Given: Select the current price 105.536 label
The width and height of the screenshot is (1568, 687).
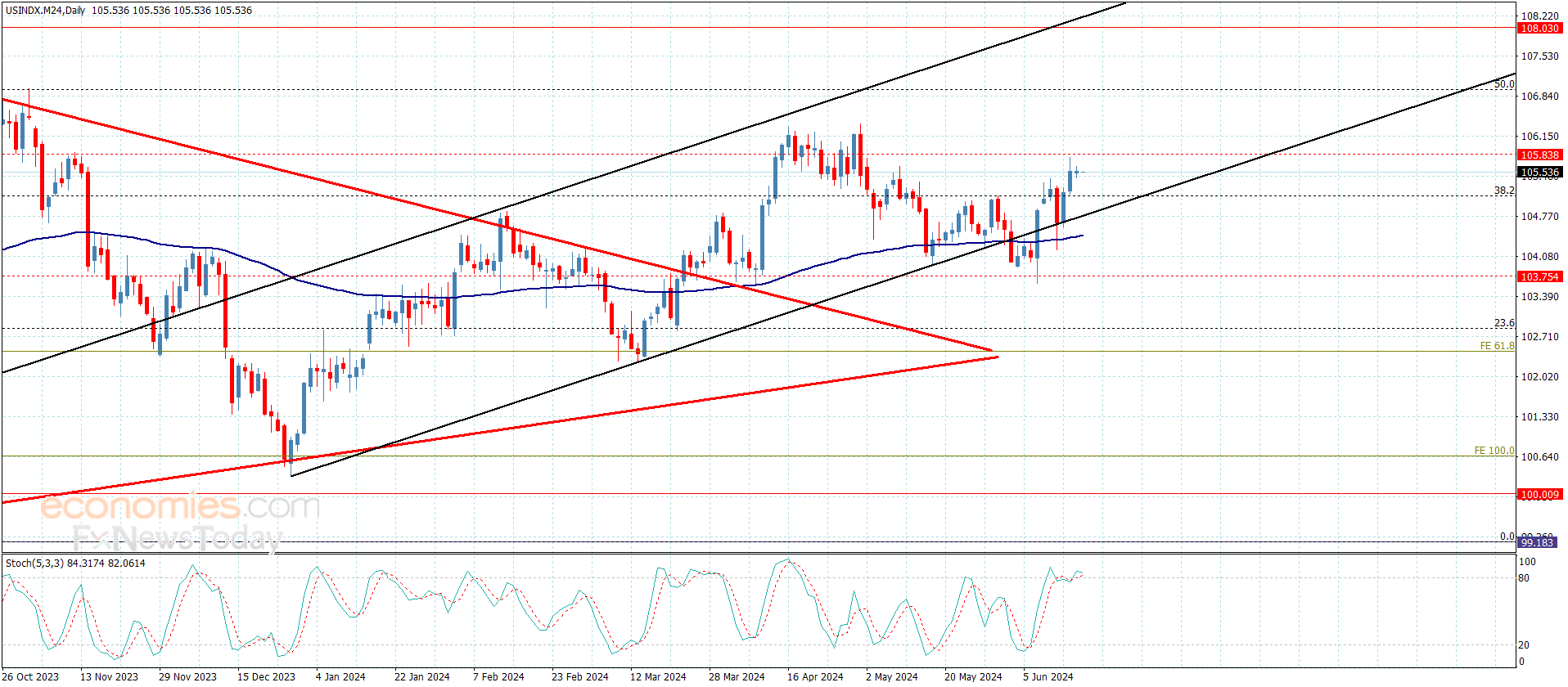Looking at the screenshot, I should [1539, 173].
